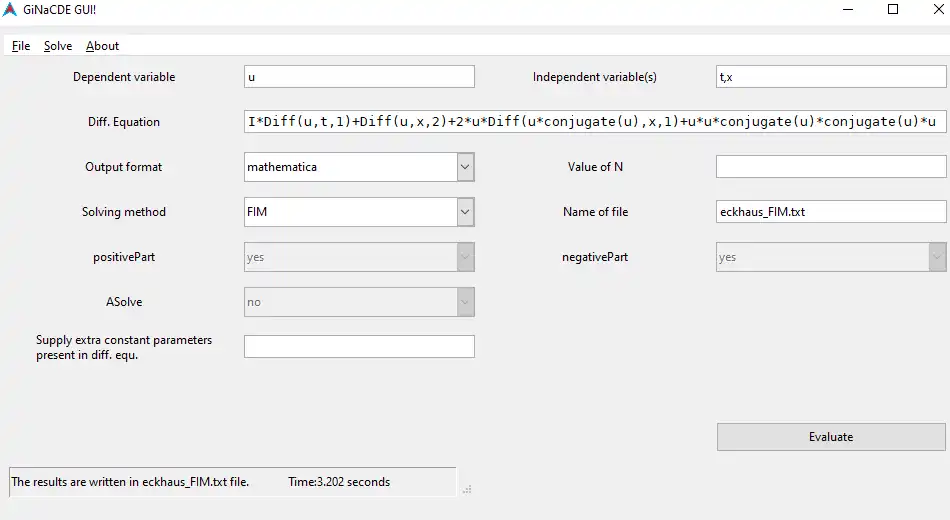Image resolution: width=950 pixels, height=520 pixels.
Task: Click the Dependent variable input field
Action: 359,77
